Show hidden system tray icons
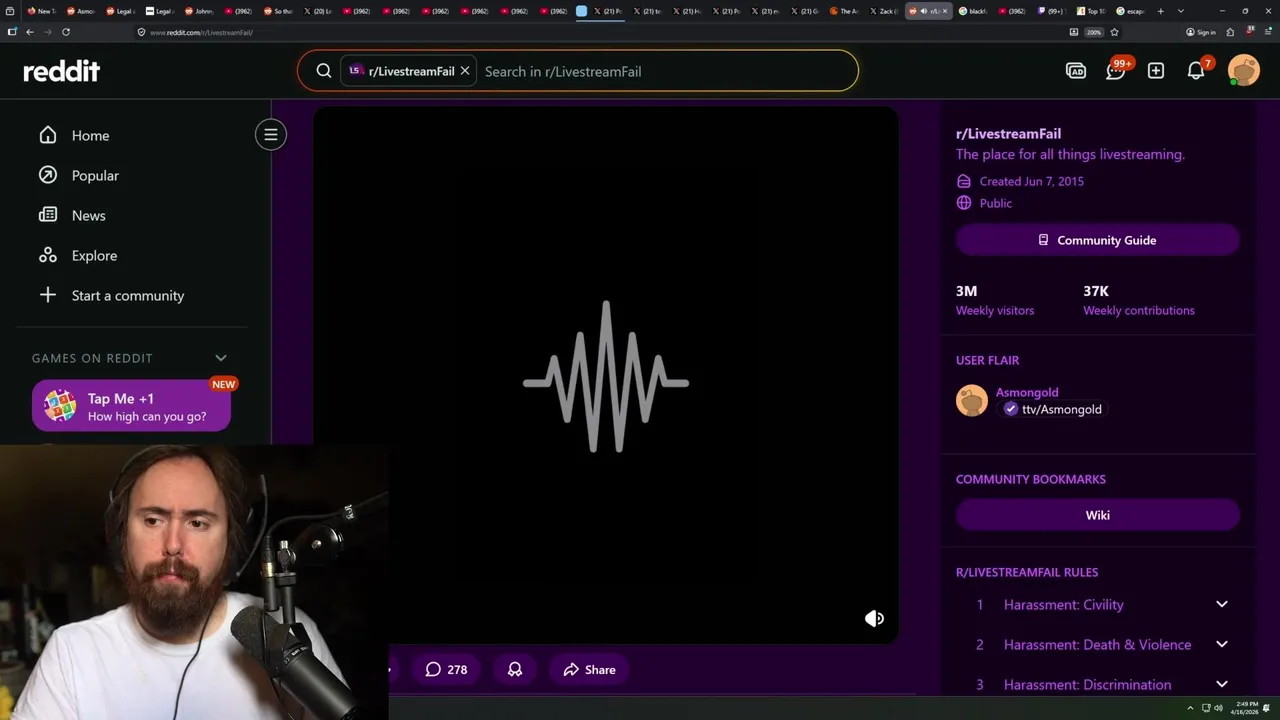Image resolution: width=1280 pixels, height=720 pixels. pos(1190,708)
